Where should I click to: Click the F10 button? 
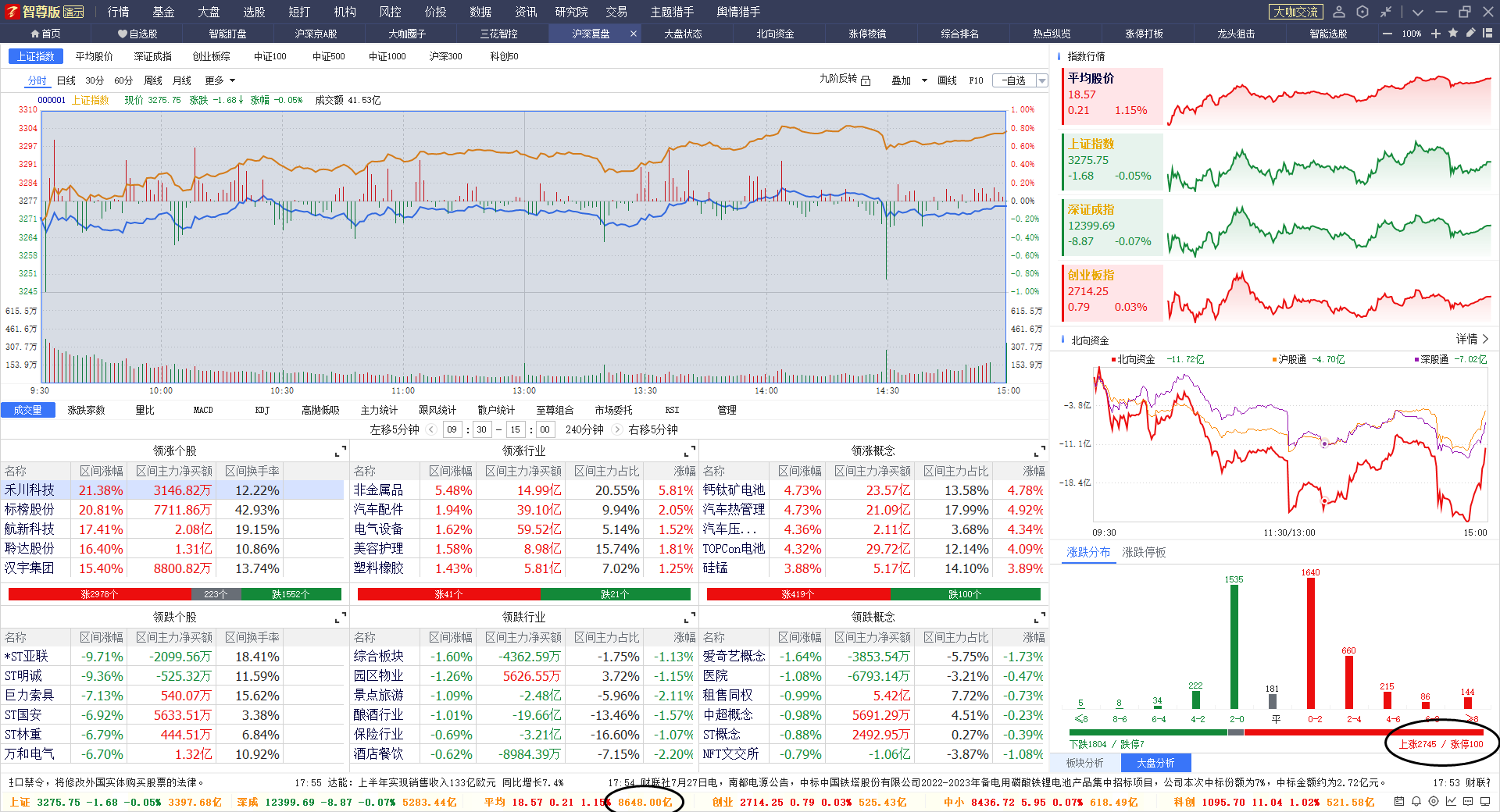click(x=976, y=80)
